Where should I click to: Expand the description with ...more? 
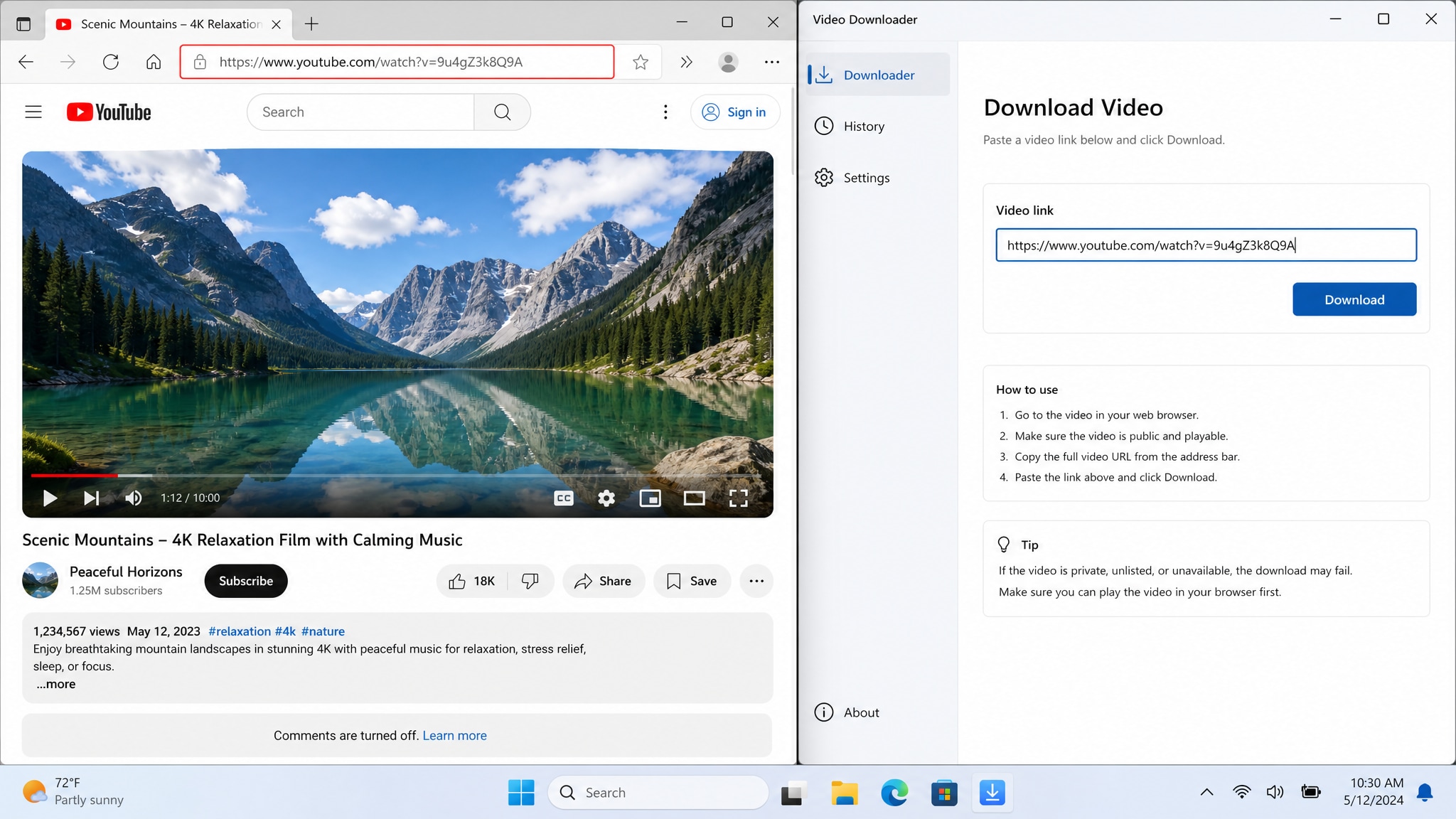[x=56, y=684]
